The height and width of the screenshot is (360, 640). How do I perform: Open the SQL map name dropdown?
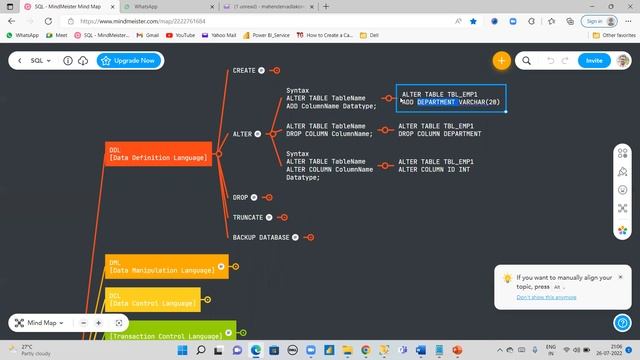(x=40, y=61)
